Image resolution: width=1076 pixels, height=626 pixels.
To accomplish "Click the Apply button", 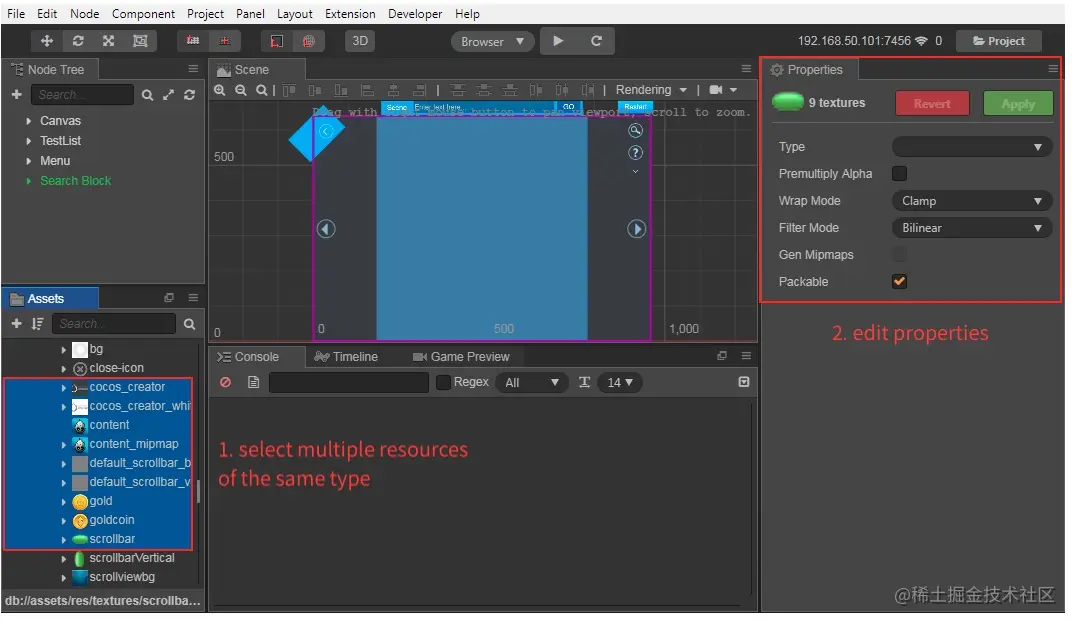I will [1018, 104].
